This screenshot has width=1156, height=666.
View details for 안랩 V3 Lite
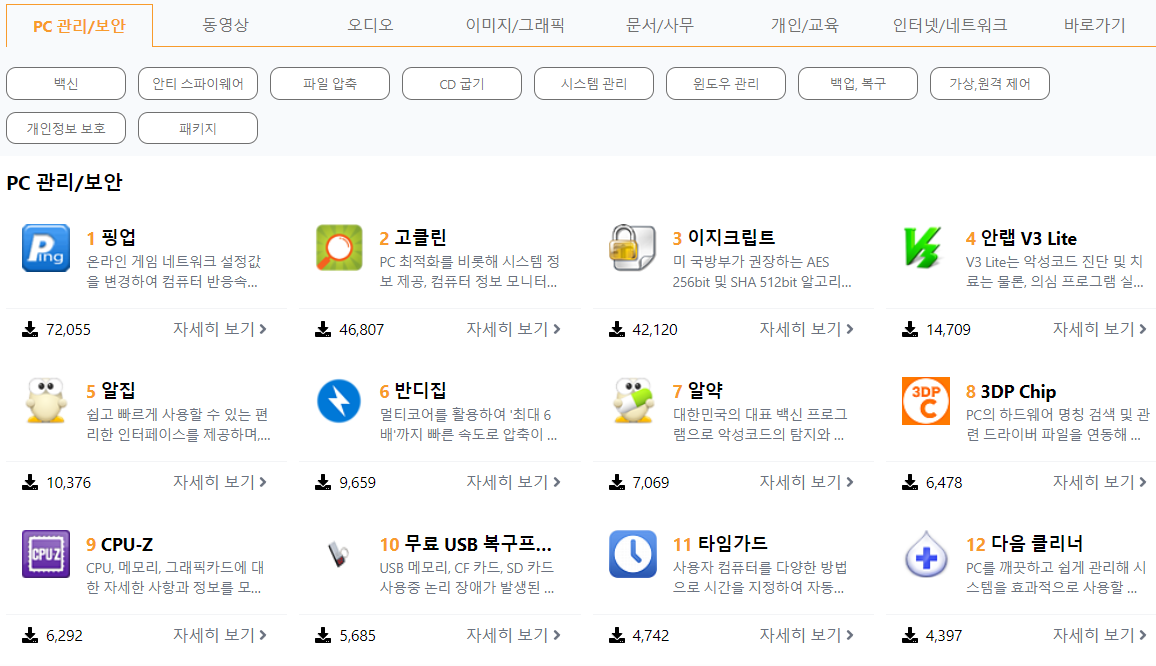[1100, 329]
